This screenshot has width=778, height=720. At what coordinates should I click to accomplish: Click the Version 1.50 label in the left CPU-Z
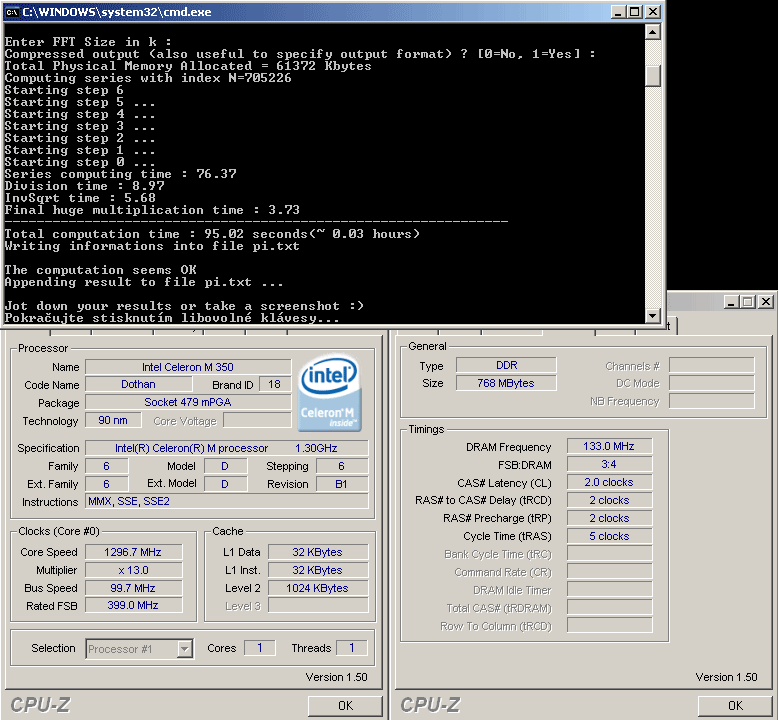pyautogui.click(x=336, y=677)
